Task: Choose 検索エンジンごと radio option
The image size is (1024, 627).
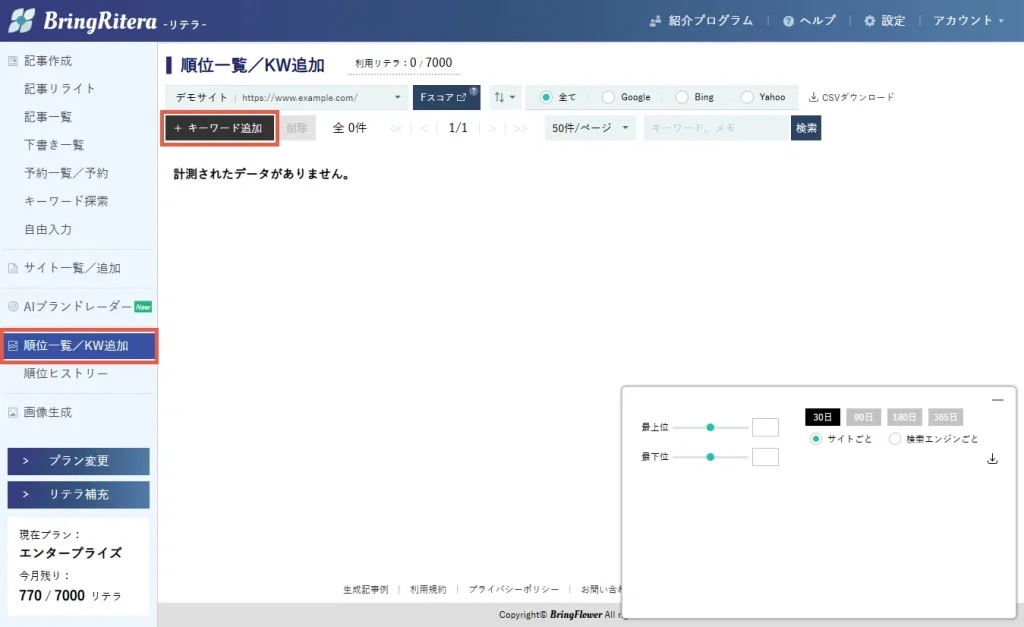Action: 895,438
